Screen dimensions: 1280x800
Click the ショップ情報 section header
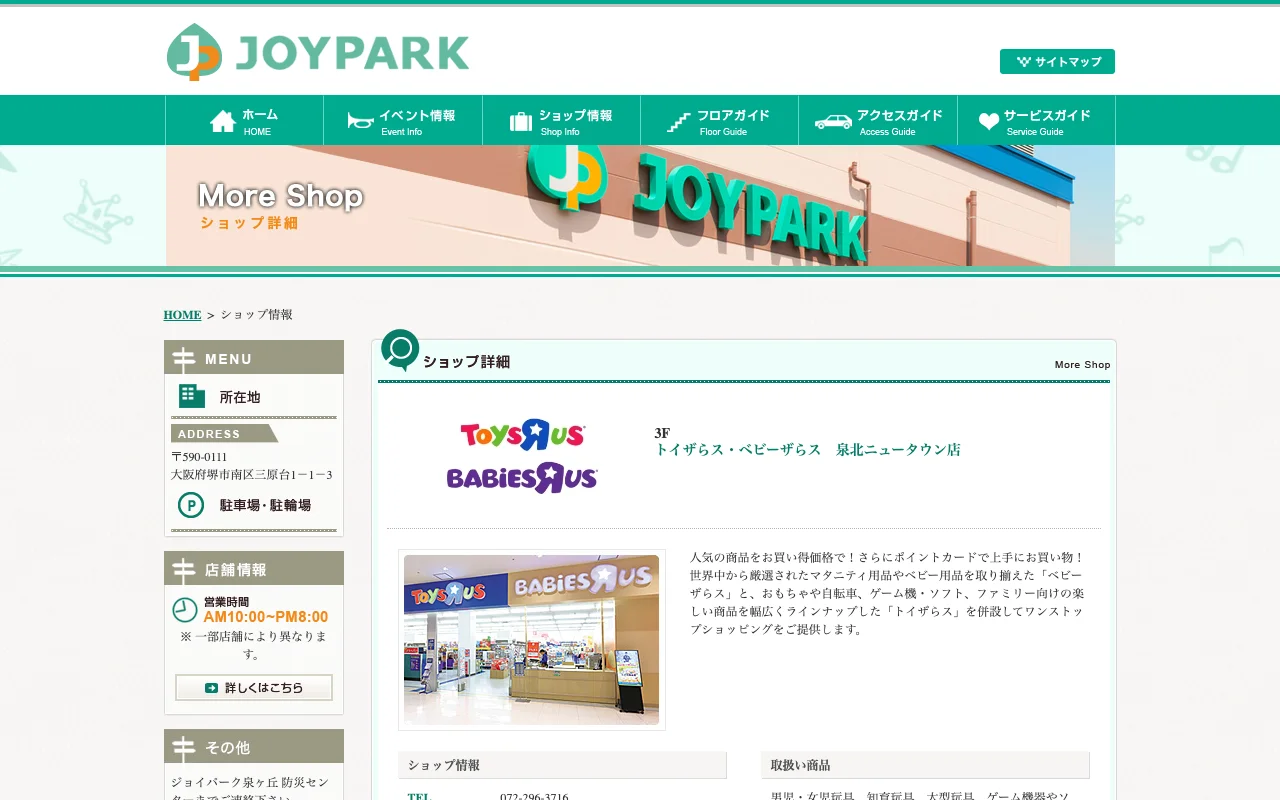click(x=562, y=765)
